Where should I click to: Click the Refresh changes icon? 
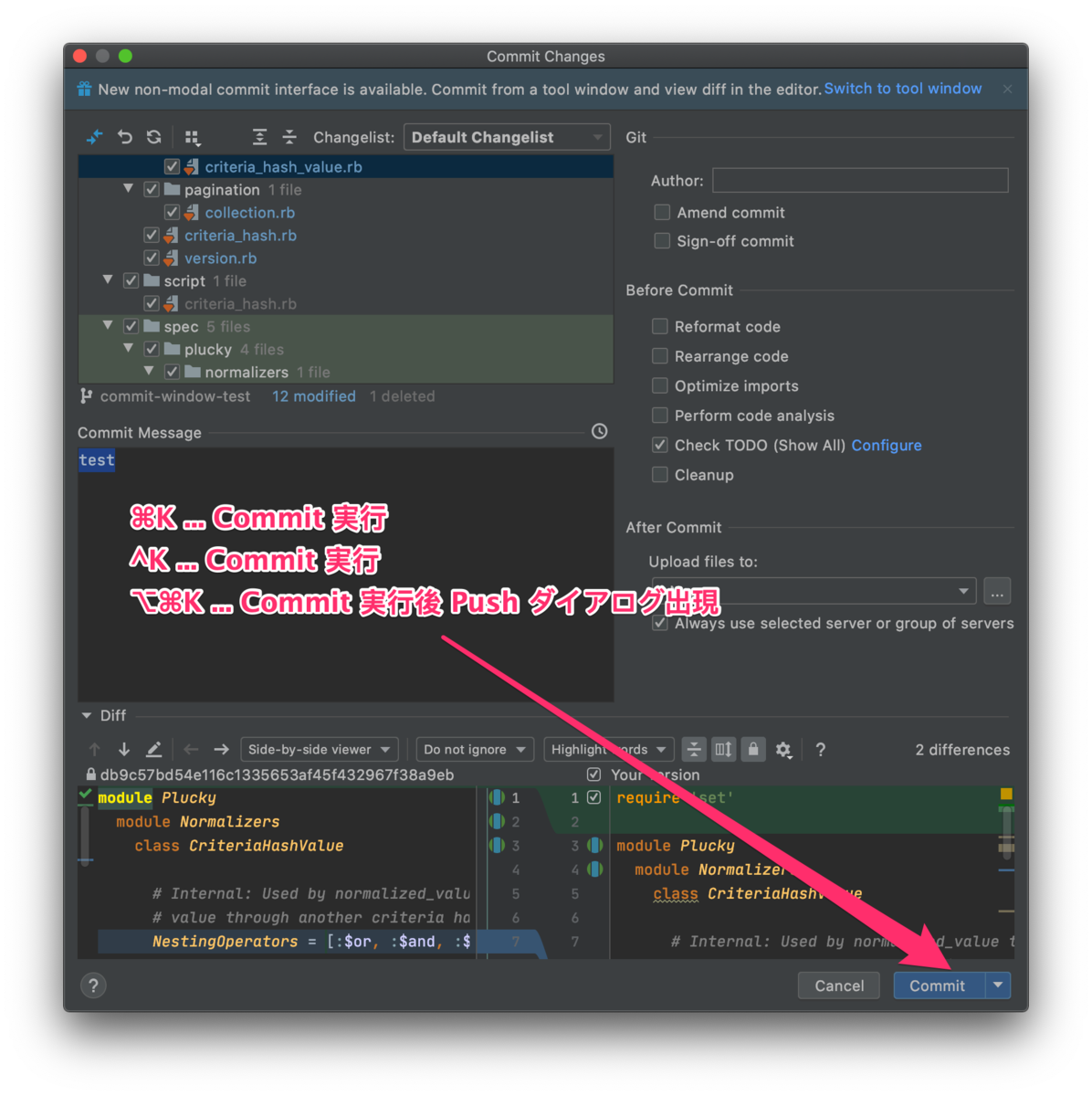point(154,137)
